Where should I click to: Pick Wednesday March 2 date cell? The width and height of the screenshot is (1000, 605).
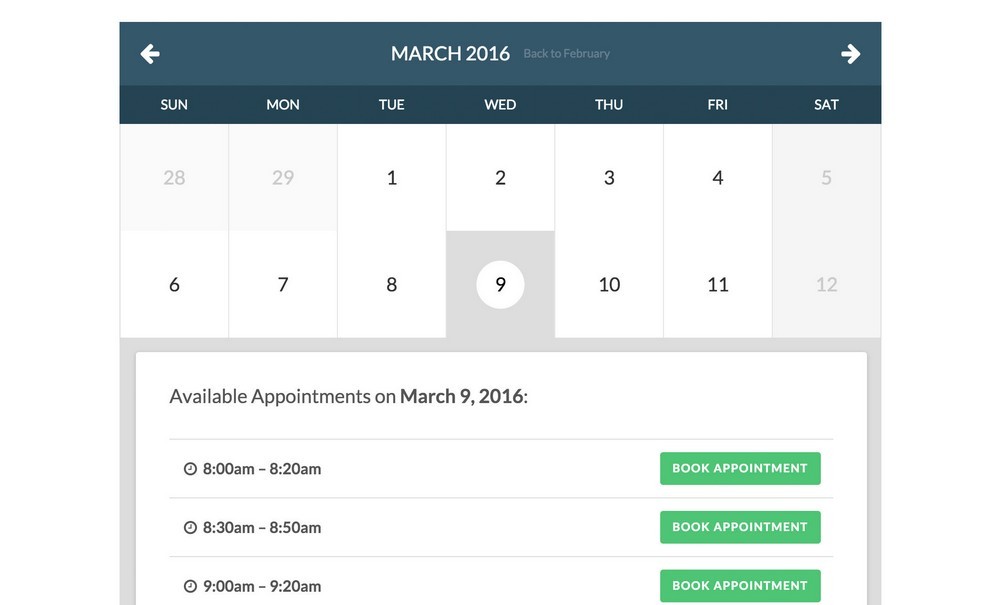point(500,178)
